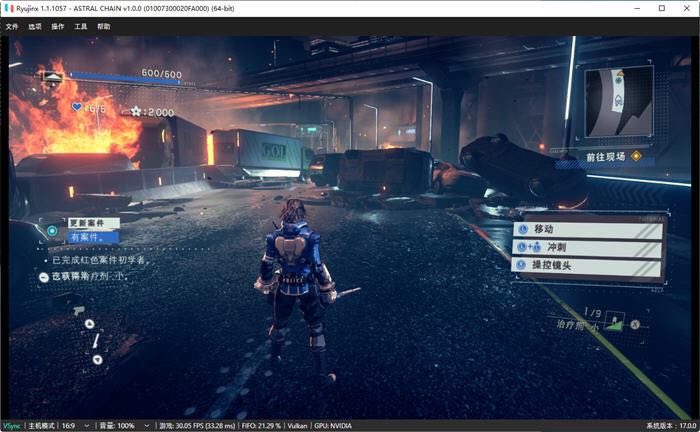Click the 冲刺 dash control hint
Screen dimensions: 700x432
point(588,247)
